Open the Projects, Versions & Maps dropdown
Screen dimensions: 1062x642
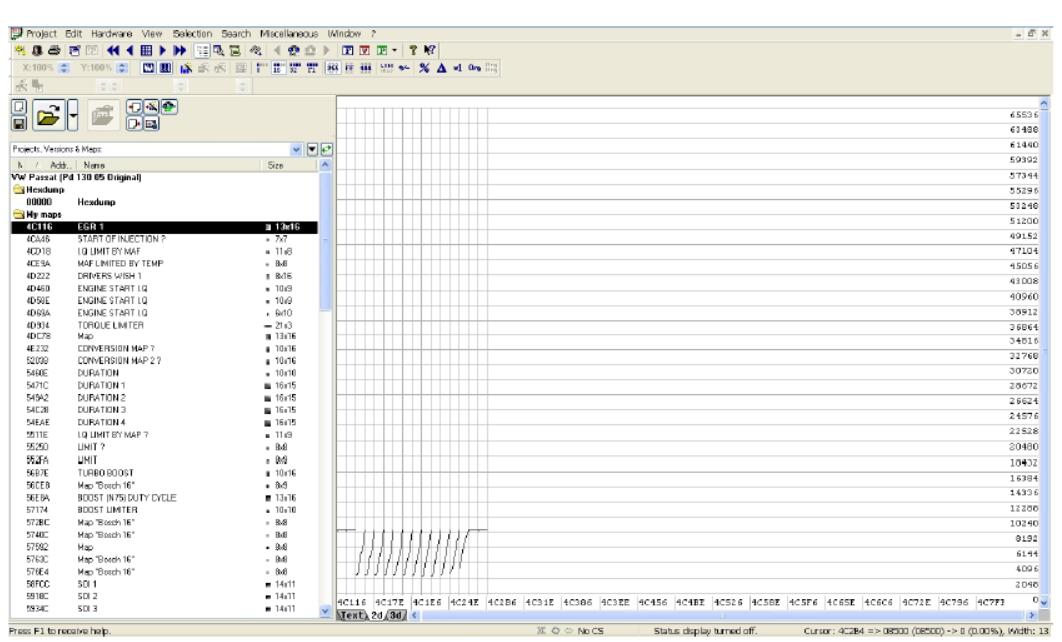click(294, 151)
